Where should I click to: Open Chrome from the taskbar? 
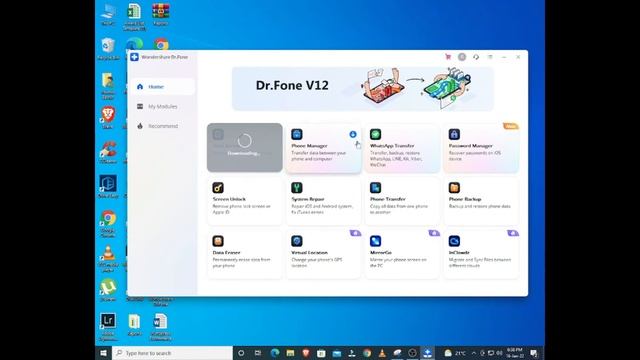367,353
